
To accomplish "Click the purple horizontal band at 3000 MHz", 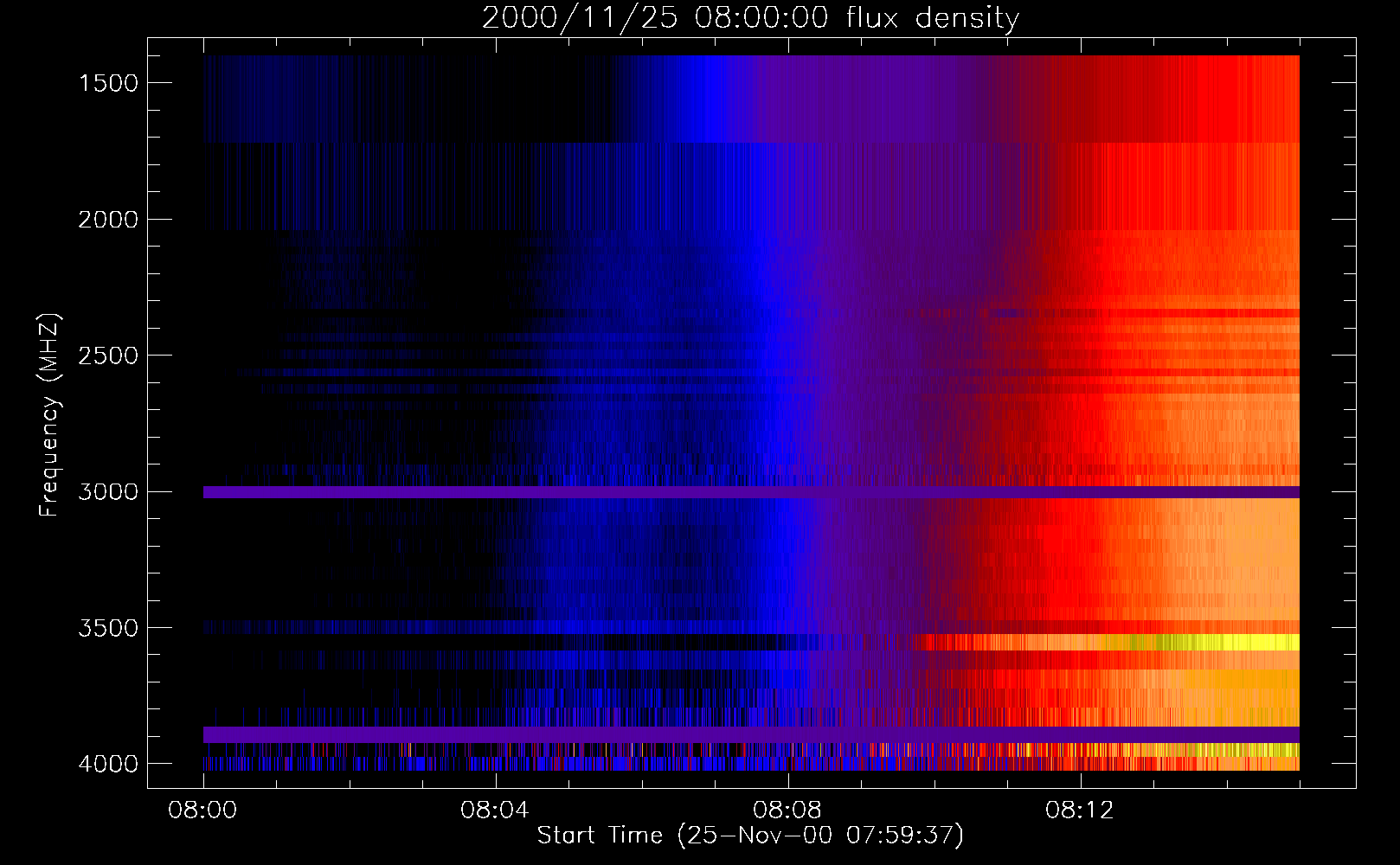I will coord(751,492).
